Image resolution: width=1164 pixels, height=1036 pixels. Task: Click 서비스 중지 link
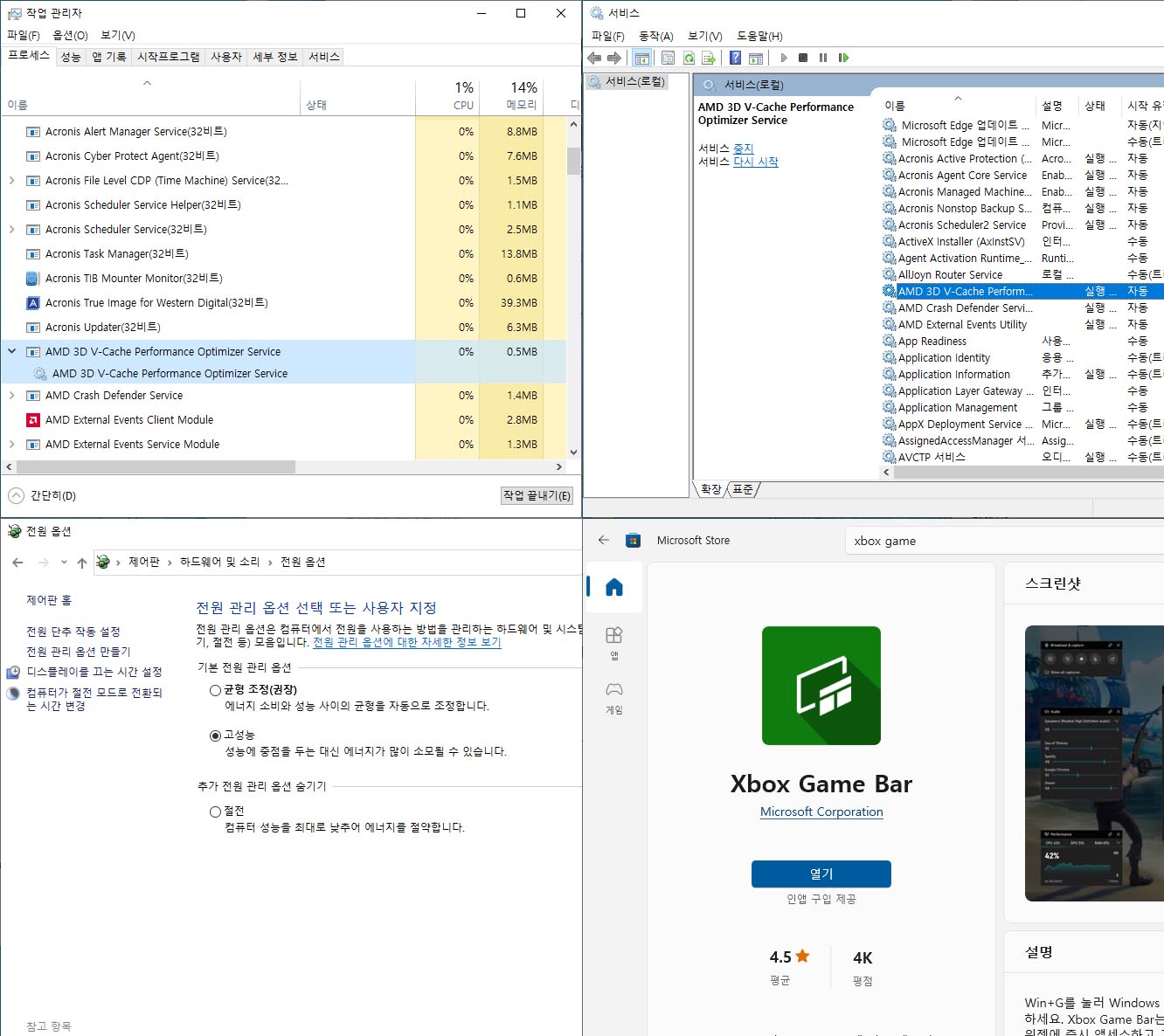[743, 148]
